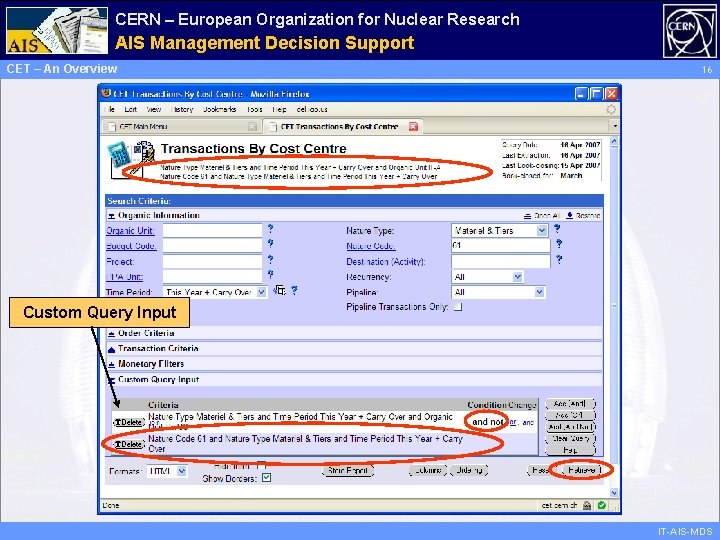Click the Add (Or) button
720x540 pixels.
click(x=570, y=415)
